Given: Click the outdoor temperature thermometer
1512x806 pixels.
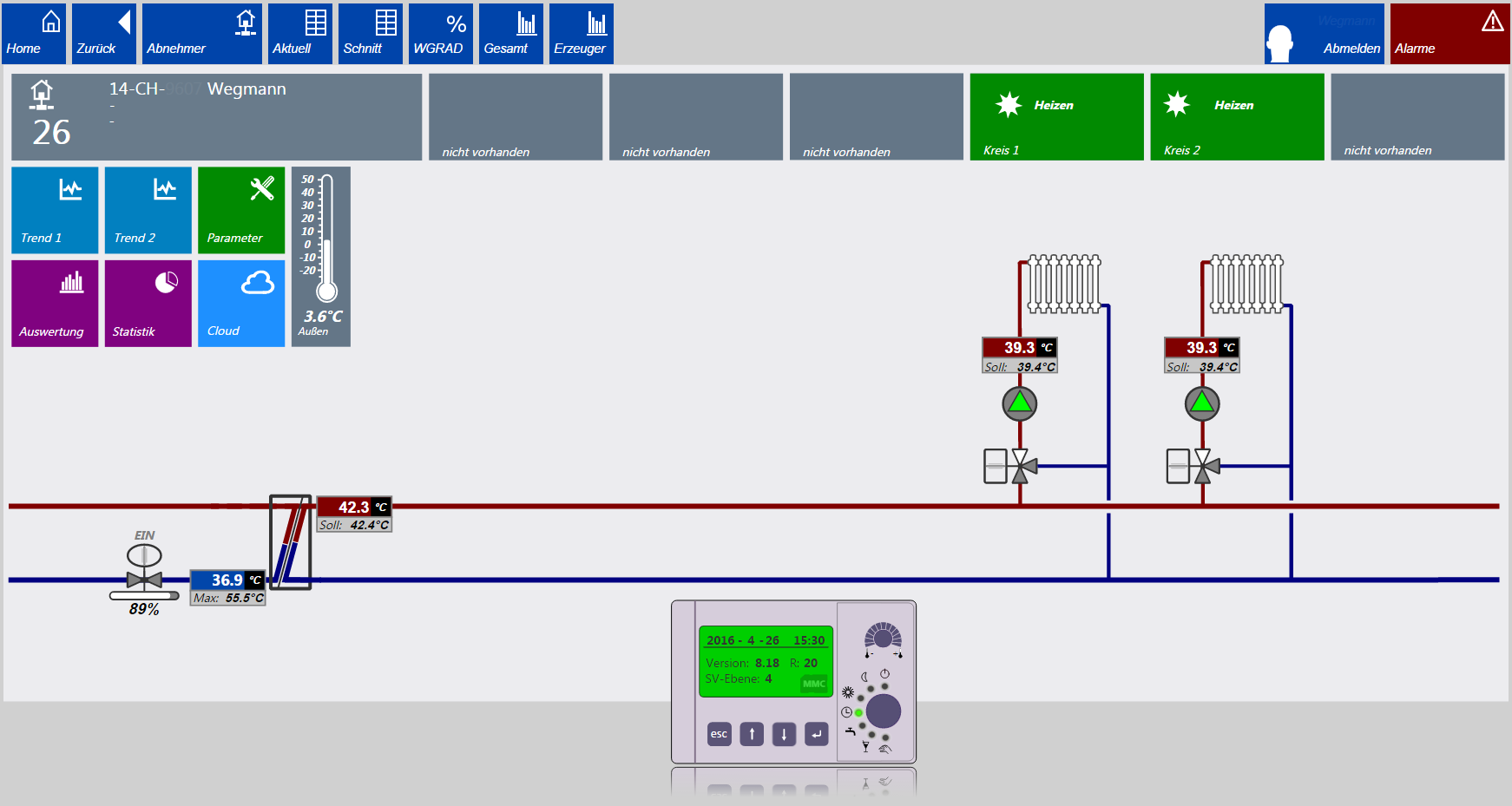Looking at the screenshot, I should click(321, 256).
